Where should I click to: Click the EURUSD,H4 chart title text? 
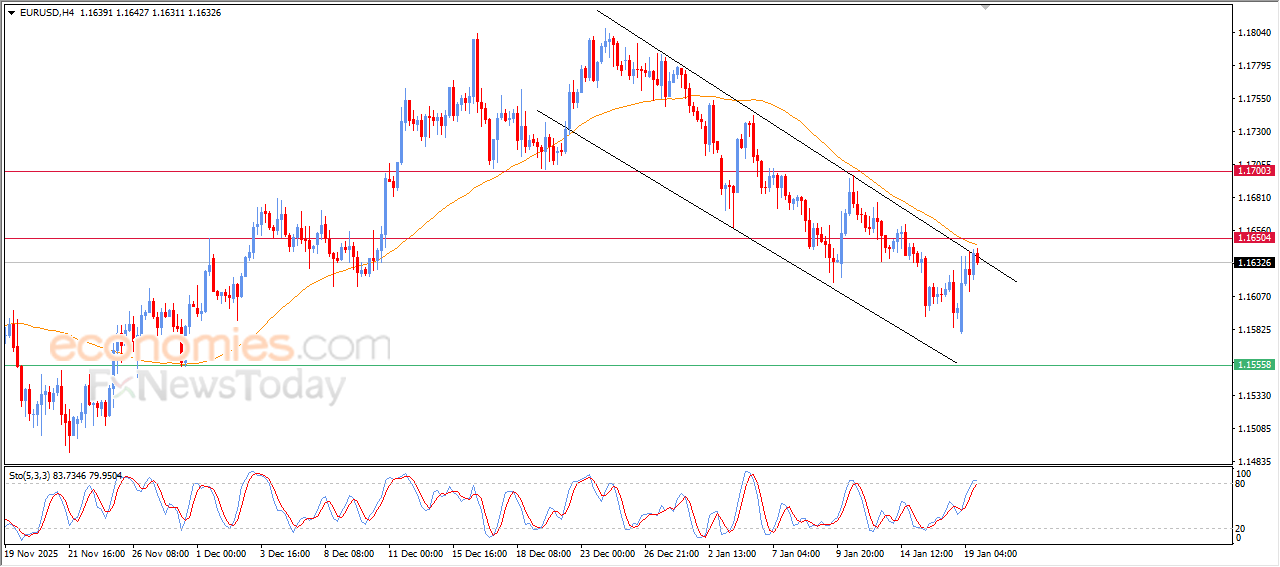[46, 12]
